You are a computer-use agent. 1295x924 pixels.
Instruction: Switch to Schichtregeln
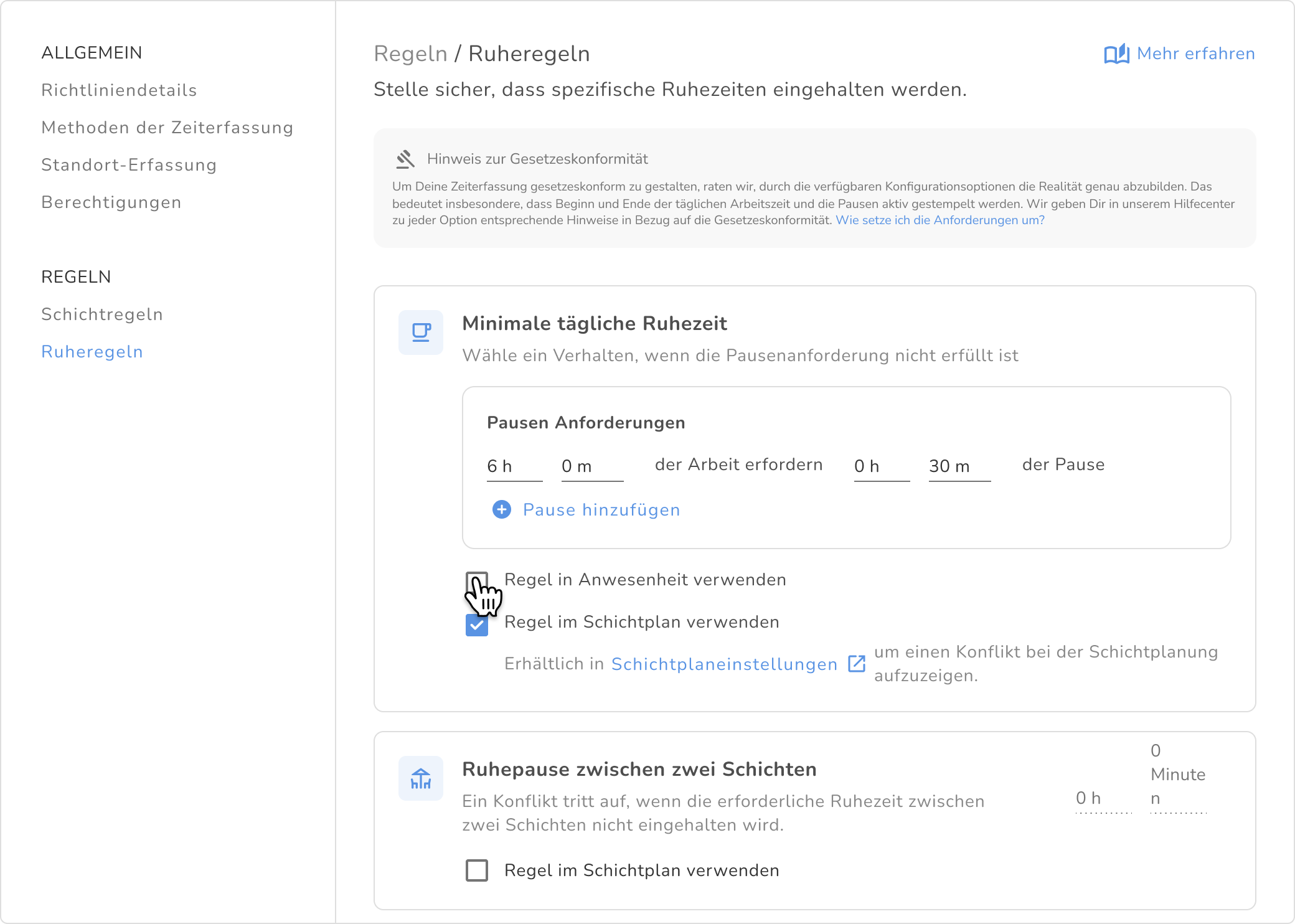tap(102, 314)
